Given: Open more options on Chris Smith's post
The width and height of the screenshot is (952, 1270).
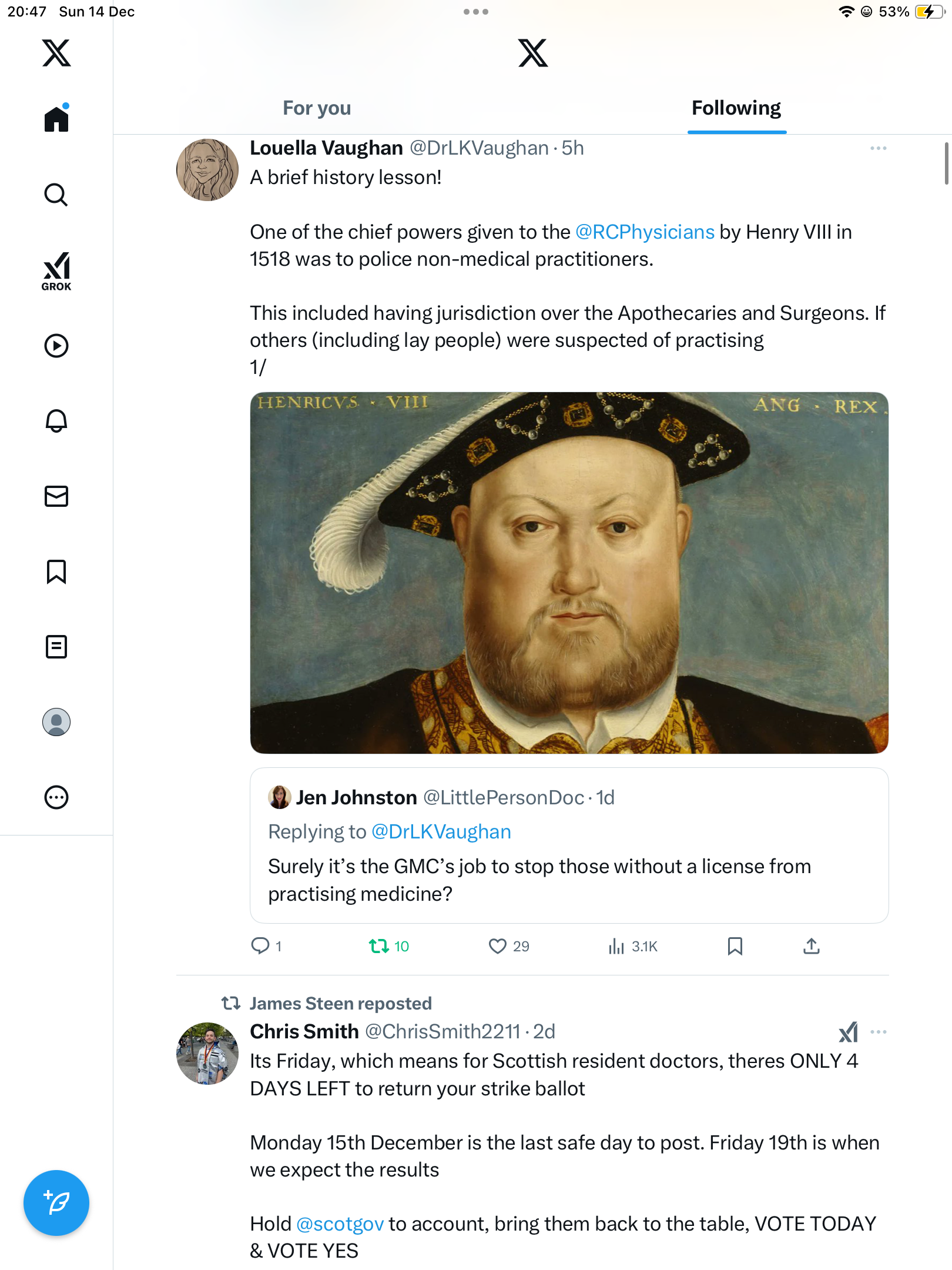Looking at the screenshot, I should (x=878, y=1032).
